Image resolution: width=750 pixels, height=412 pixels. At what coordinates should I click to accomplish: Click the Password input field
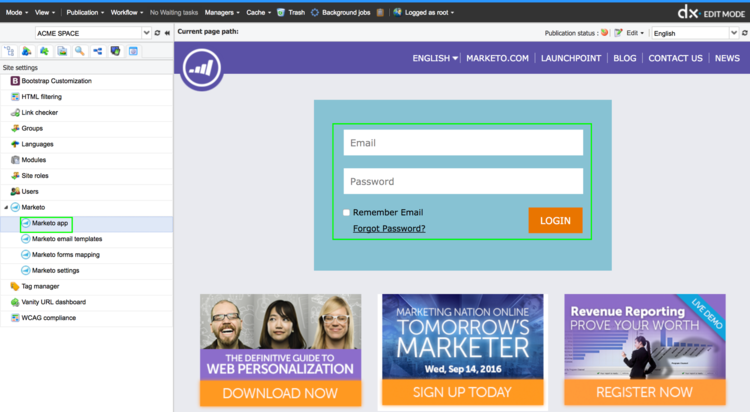tap(463, 181)
